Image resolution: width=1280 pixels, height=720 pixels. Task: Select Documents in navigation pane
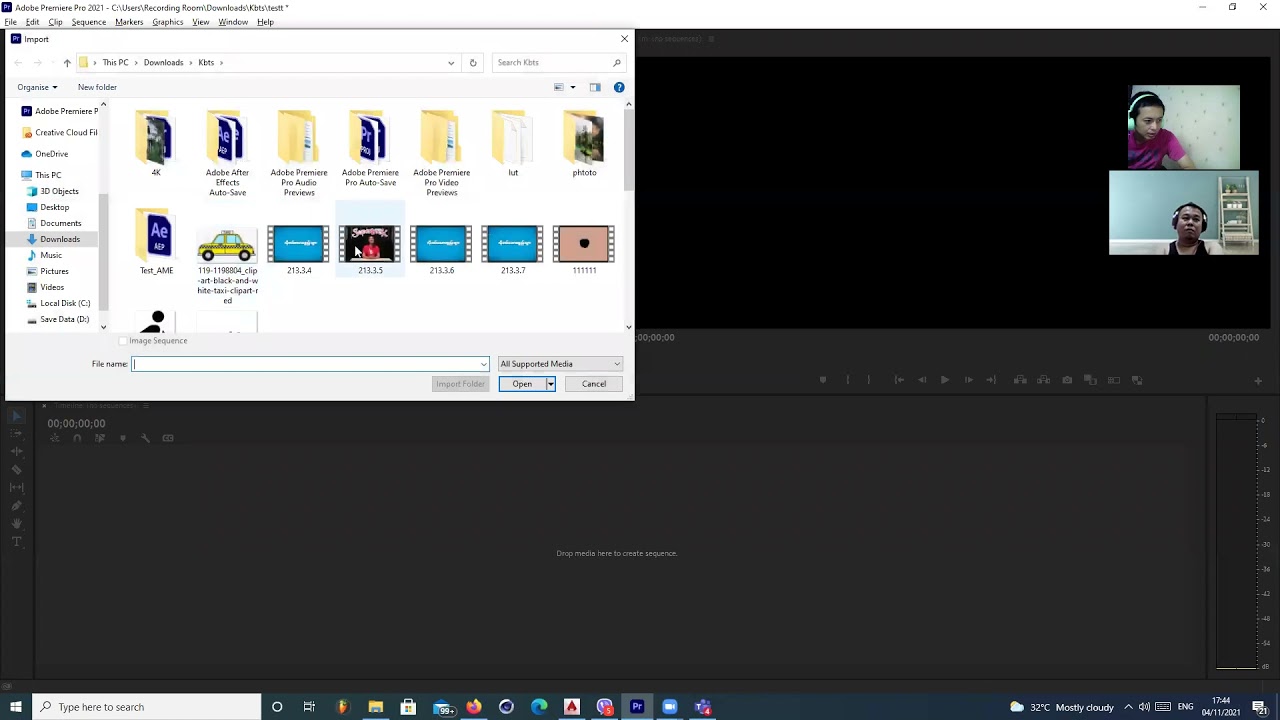tap(54, 223)
